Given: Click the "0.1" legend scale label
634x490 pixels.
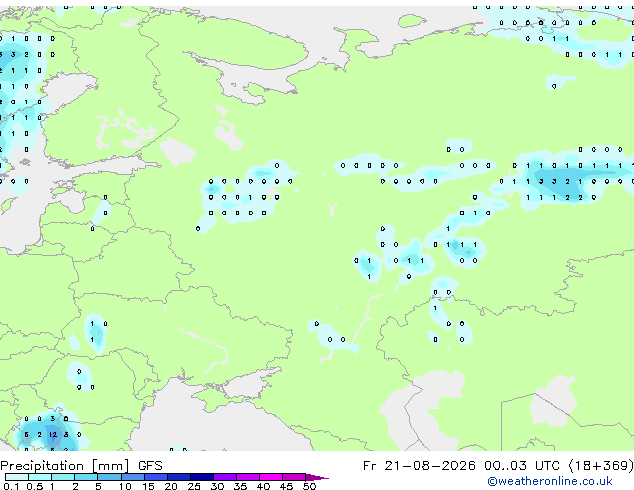Looking at the screenshot, I should tap(12, 486).
